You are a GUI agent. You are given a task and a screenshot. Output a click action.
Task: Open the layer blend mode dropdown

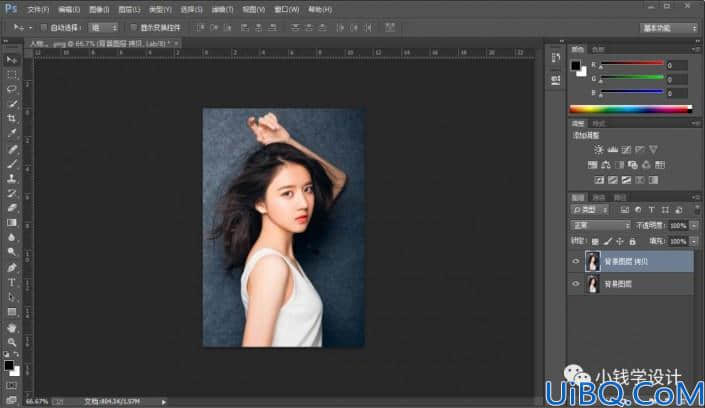point(600,225)
